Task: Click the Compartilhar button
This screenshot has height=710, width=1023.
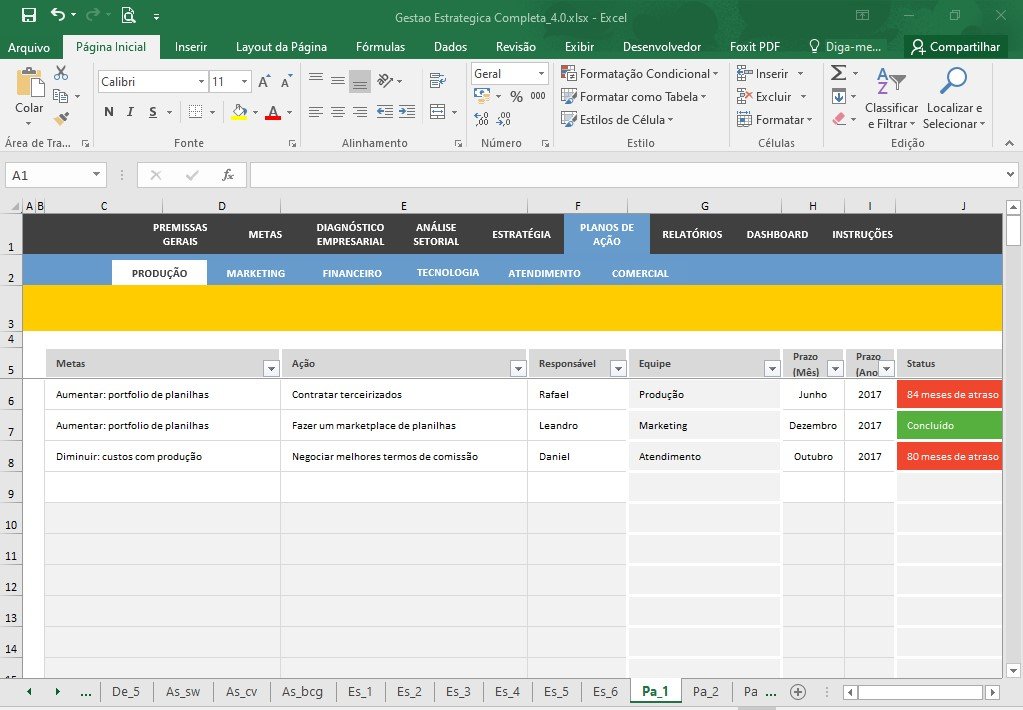Action: (956, 47)
